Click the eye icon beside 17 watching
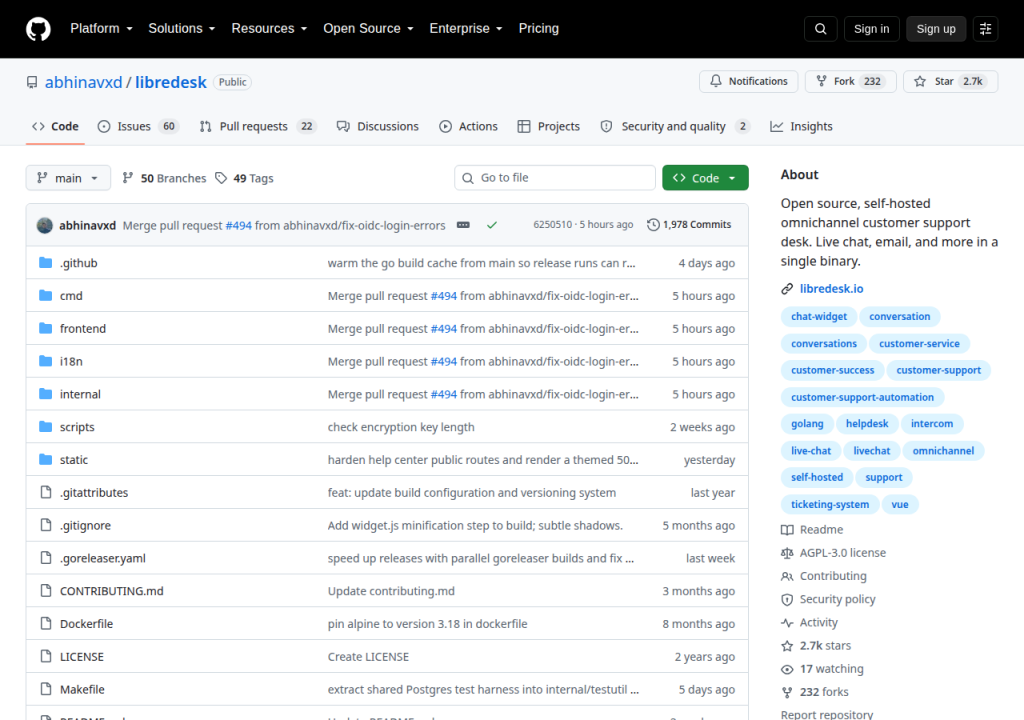This screenshot has height=720, width=1024. coord(787,669)
